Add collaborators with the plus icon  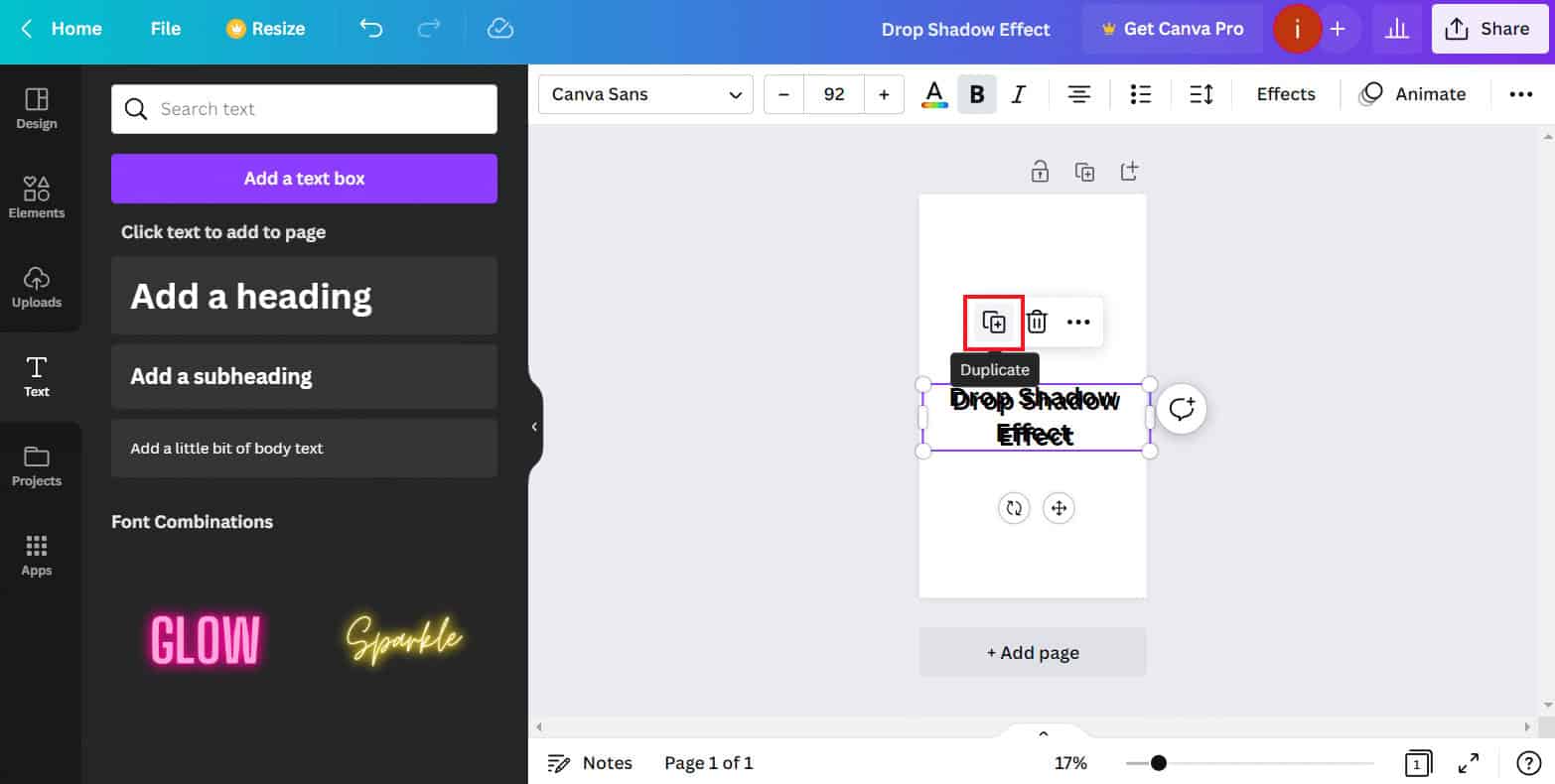point(1338,29)
